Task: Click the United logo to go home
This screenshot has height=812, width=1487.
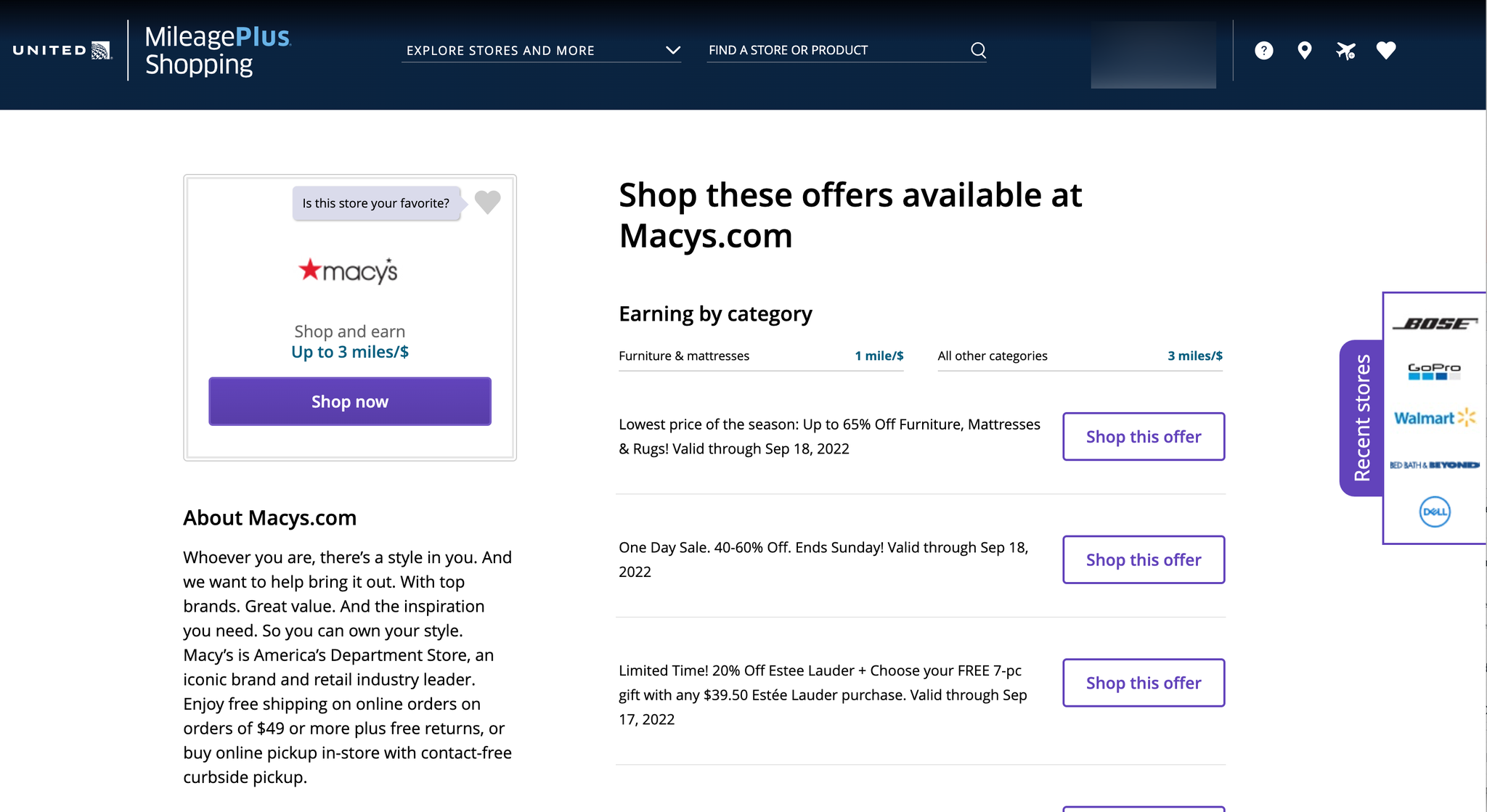Action: [62, 50]
